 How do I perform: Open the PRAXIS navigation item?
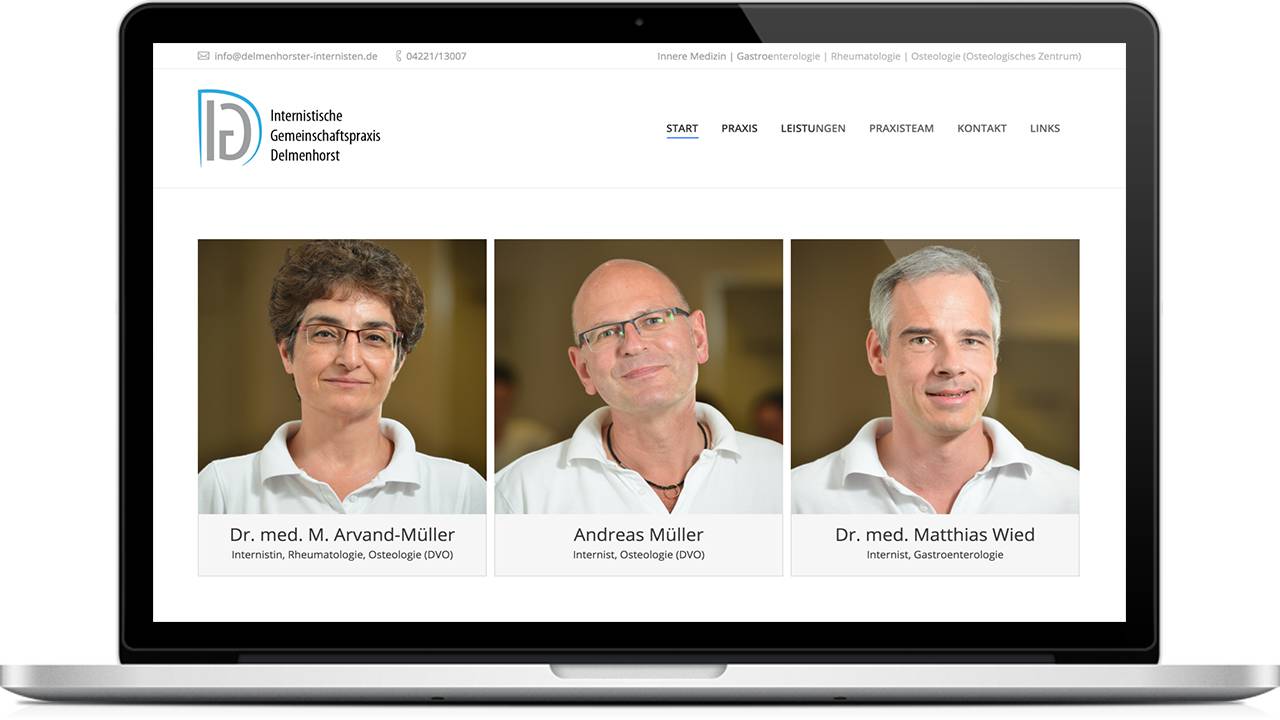pos(739,128)
